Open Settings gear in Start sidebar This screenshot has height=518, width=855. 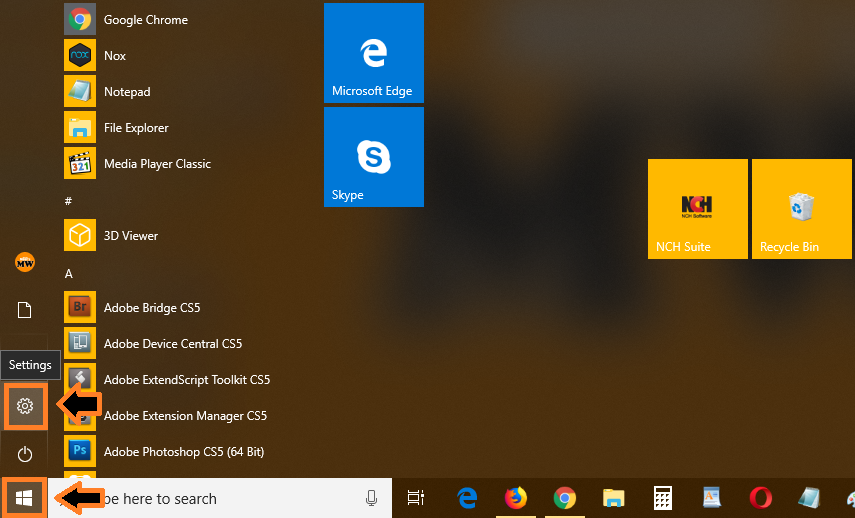point(25,406)
